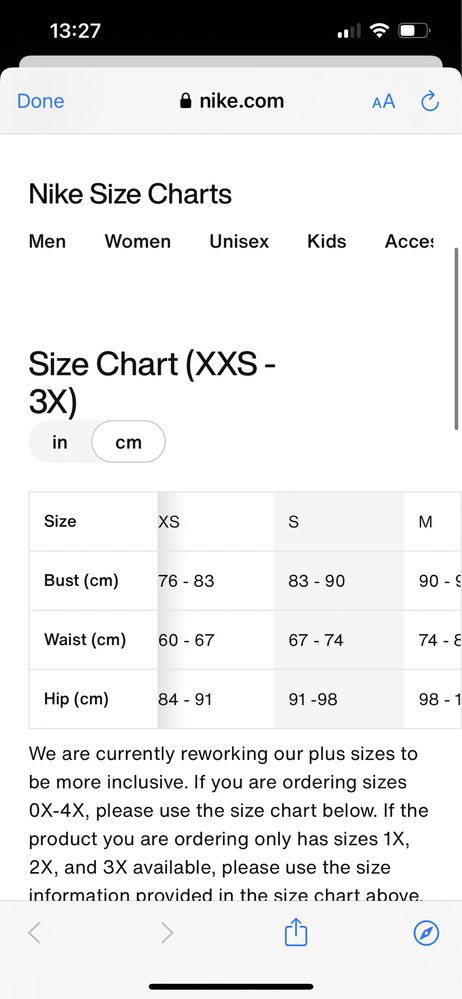This screenshot has width=462, height=999.
Task: Close the in-app browser with Done
Action: click(41, 101)
